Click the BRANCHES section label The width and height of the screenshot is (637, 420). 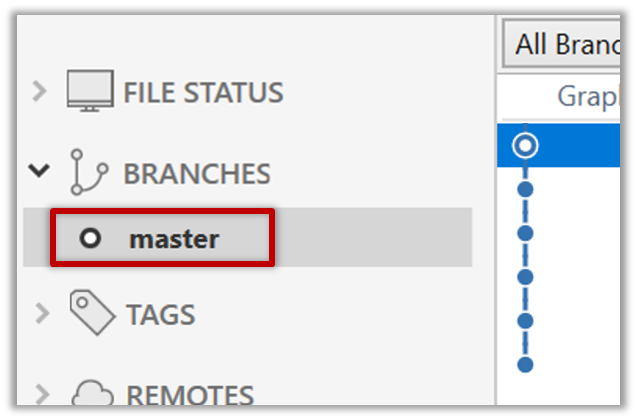pos(196,174)
